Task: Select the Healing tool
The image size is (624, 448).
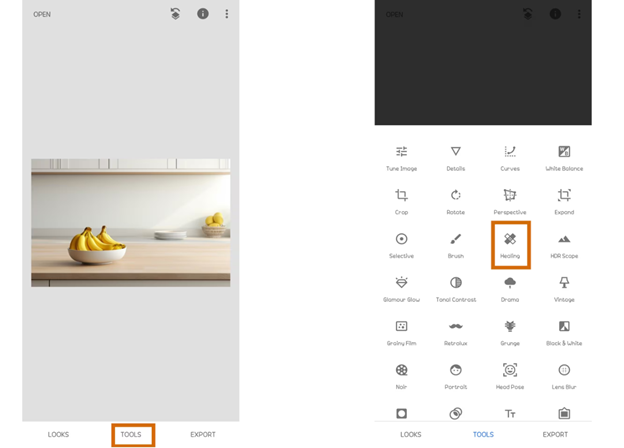Action: [x=510, y=244]
